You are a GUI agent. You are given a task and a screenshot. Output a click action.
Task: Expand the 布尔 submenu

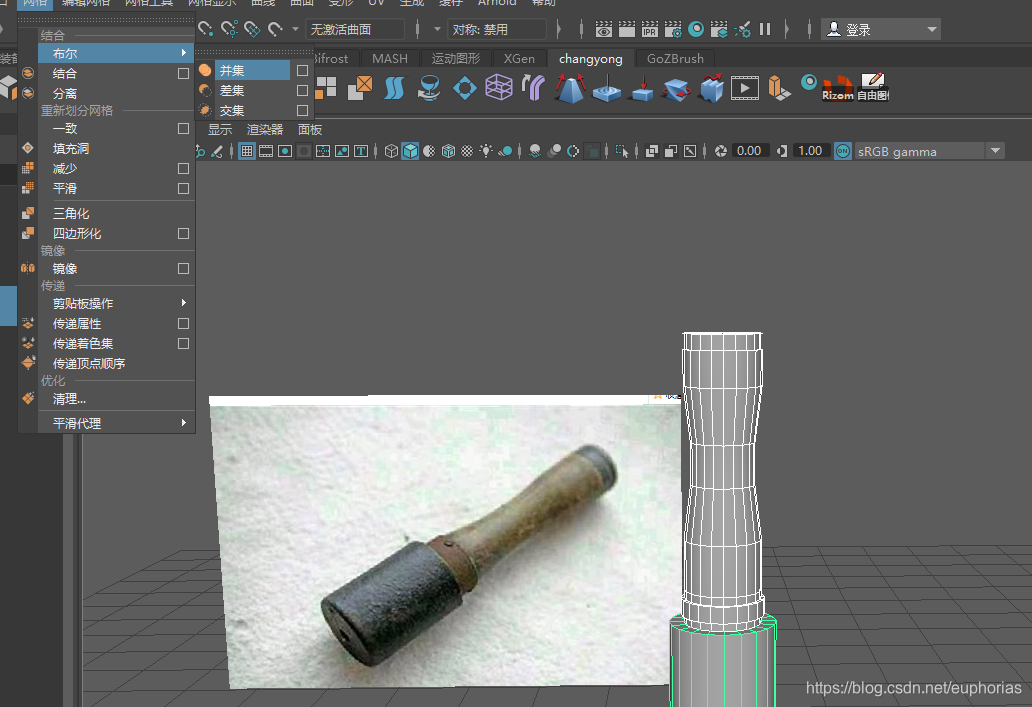click(x=116, y=53)
